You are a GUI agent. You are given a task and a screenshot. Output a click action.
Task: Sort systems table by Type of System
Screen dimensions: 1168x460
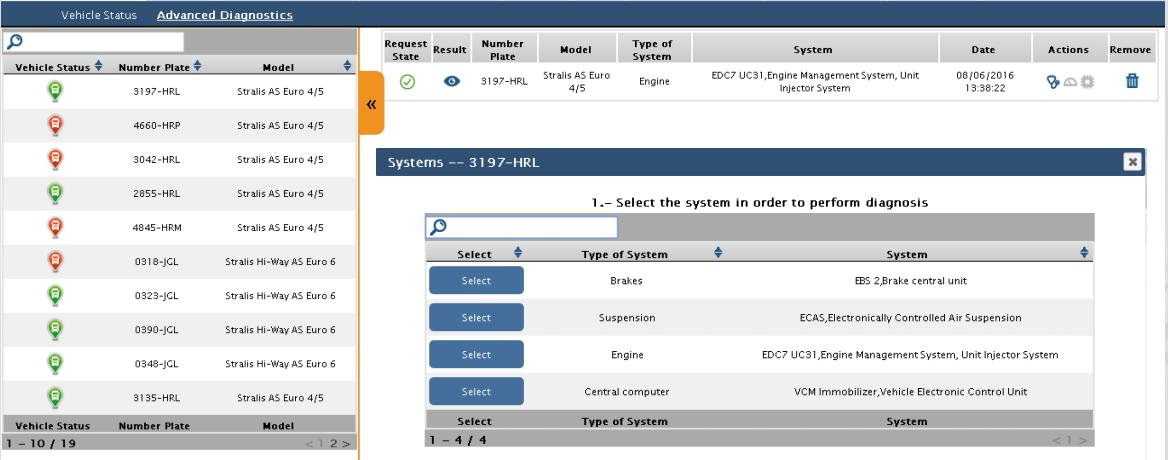coord(717,253)
